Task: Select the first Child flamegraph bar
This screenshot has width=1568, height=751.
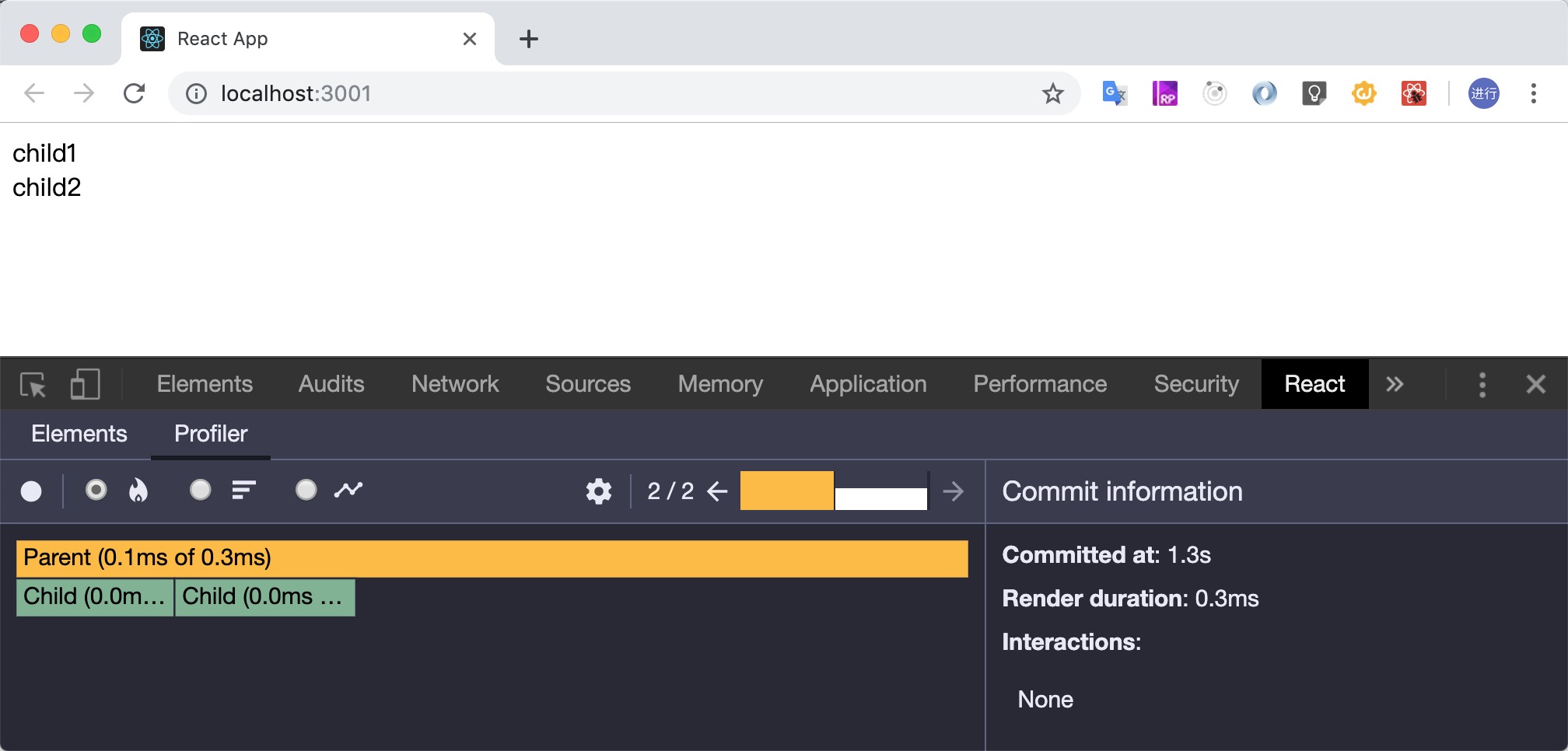Action: coord(95,597)
